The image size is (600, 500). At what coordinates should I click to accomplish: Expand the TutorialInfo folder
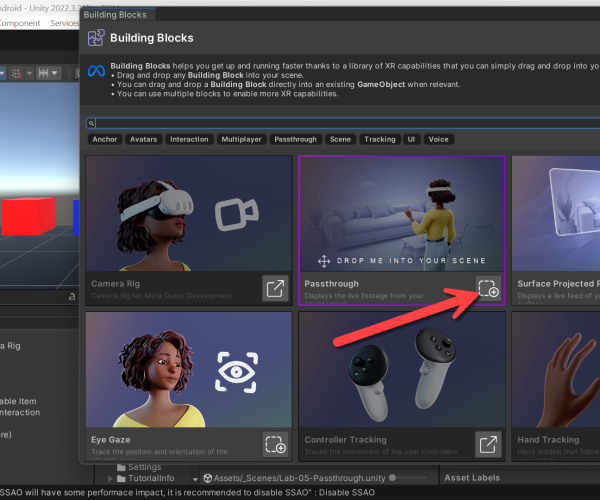tap(110, 478)
